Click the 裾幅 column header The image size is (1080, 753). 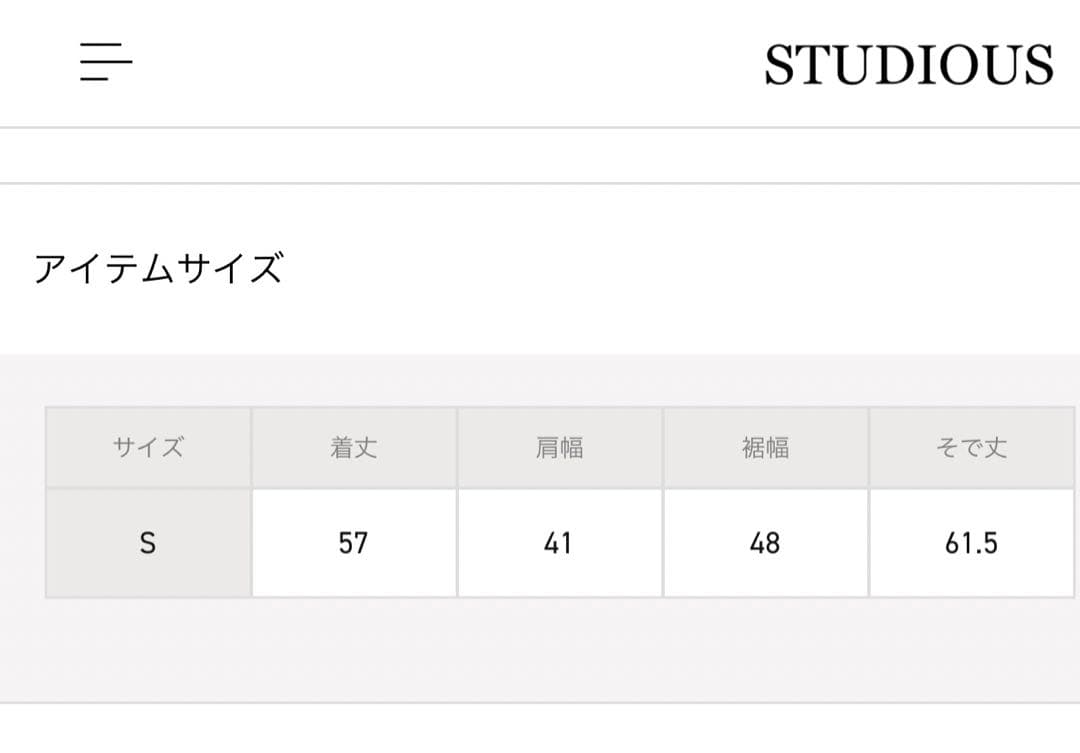pos(765,448)
